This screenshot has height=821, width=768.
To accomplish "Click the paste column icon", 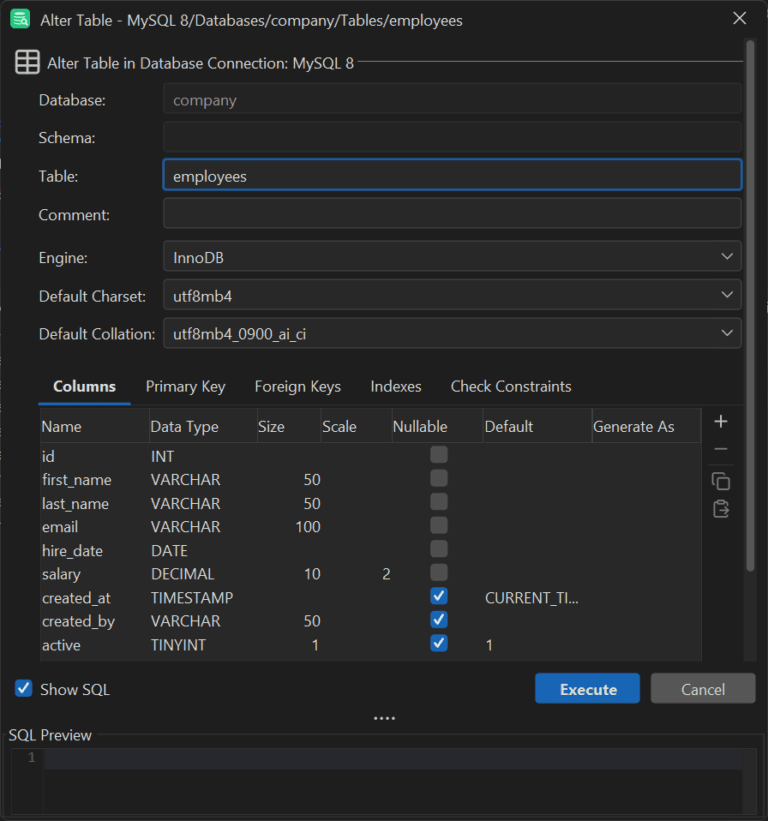I will [x=720, y=508].
